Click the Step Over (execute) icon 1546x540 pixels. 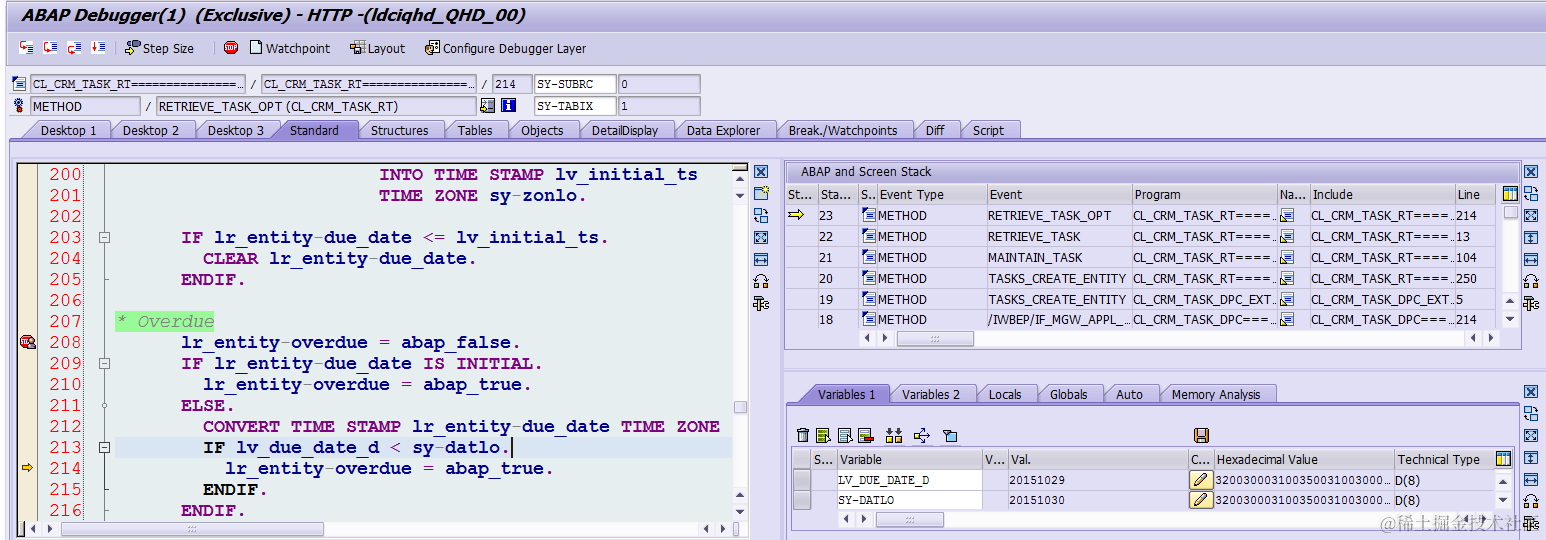[50, 48]
